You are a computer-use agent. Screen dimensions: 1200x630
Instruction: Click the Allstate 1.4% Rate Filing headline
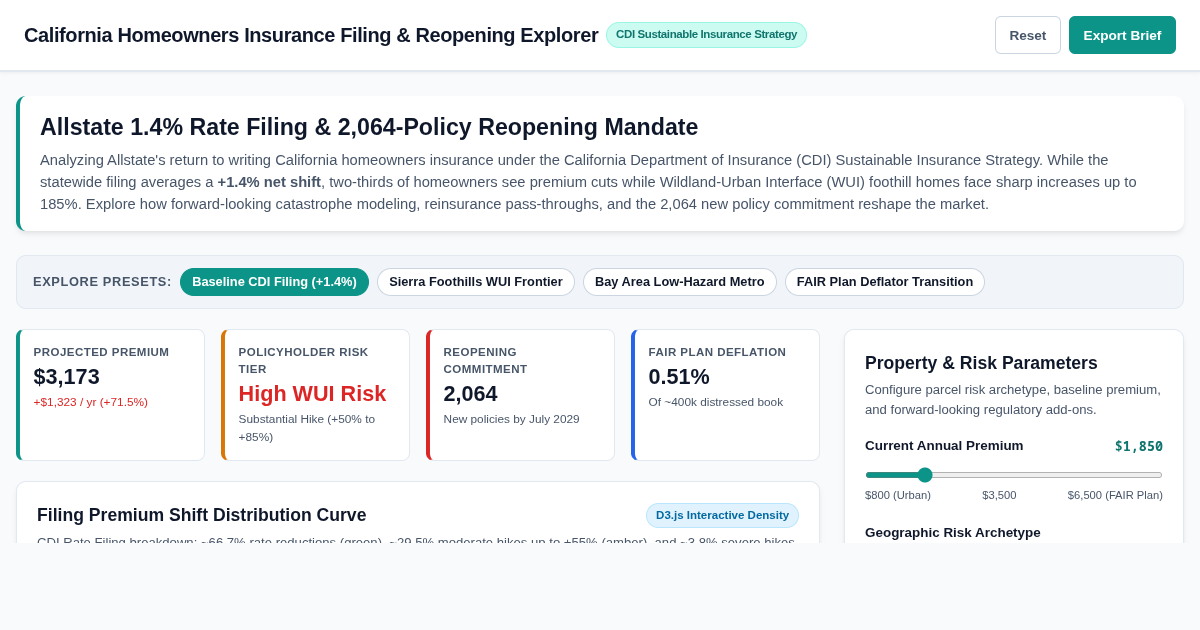click(369, 127)
